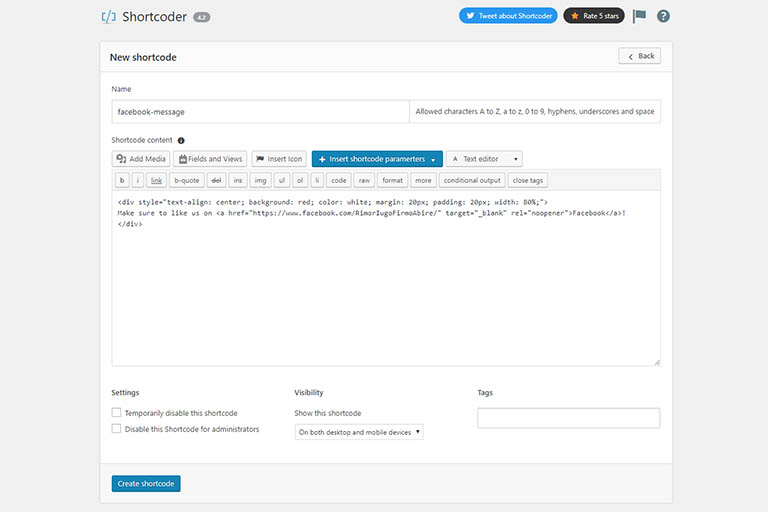Viewport: 768px width, 512px height.
Task: Click the Tags input field
Action: point(569,418)
